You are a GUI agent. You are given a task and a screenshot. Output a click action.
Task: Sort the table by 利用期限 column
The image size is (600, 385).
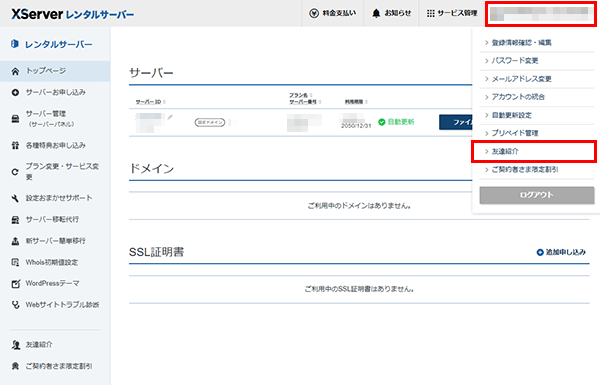[356, 102]
